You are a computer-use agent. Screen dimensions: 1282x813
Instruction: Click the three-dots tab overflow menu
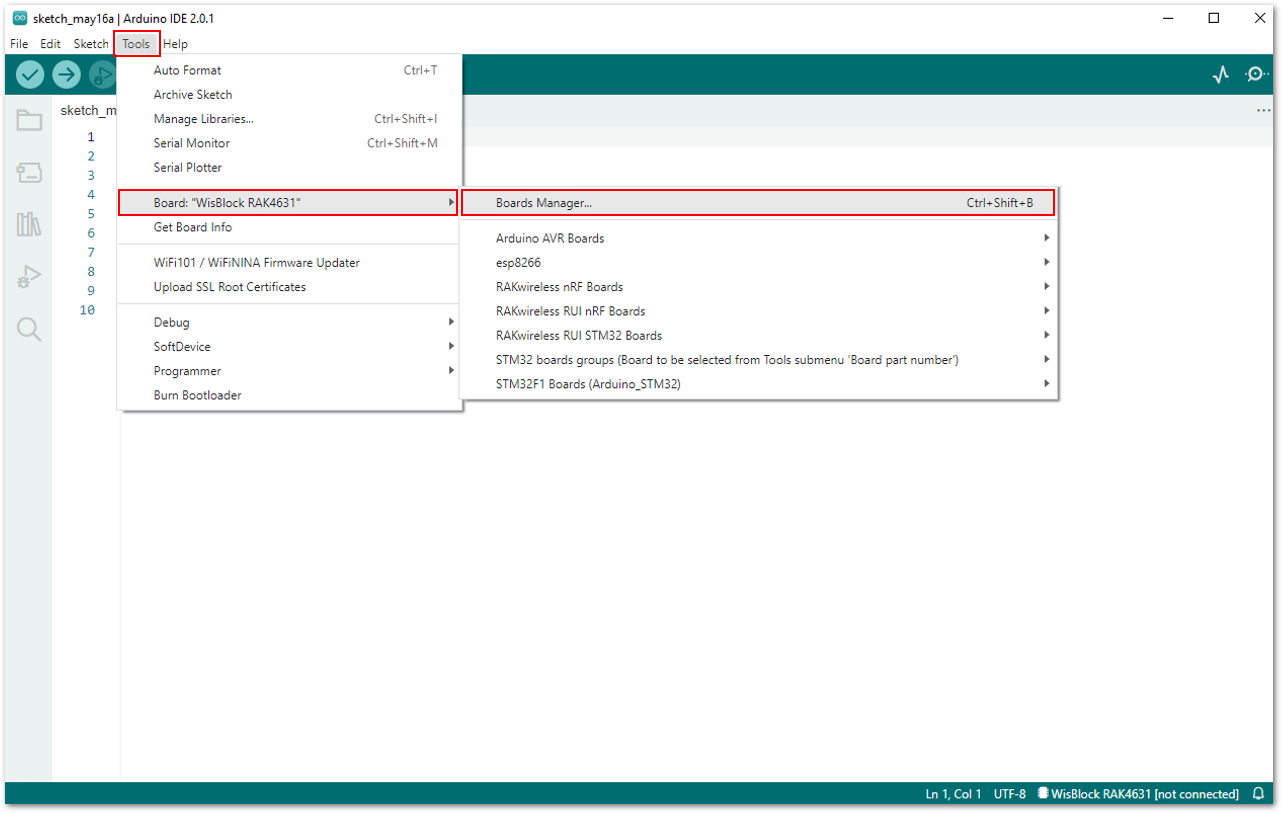(x=1264, y=110)
